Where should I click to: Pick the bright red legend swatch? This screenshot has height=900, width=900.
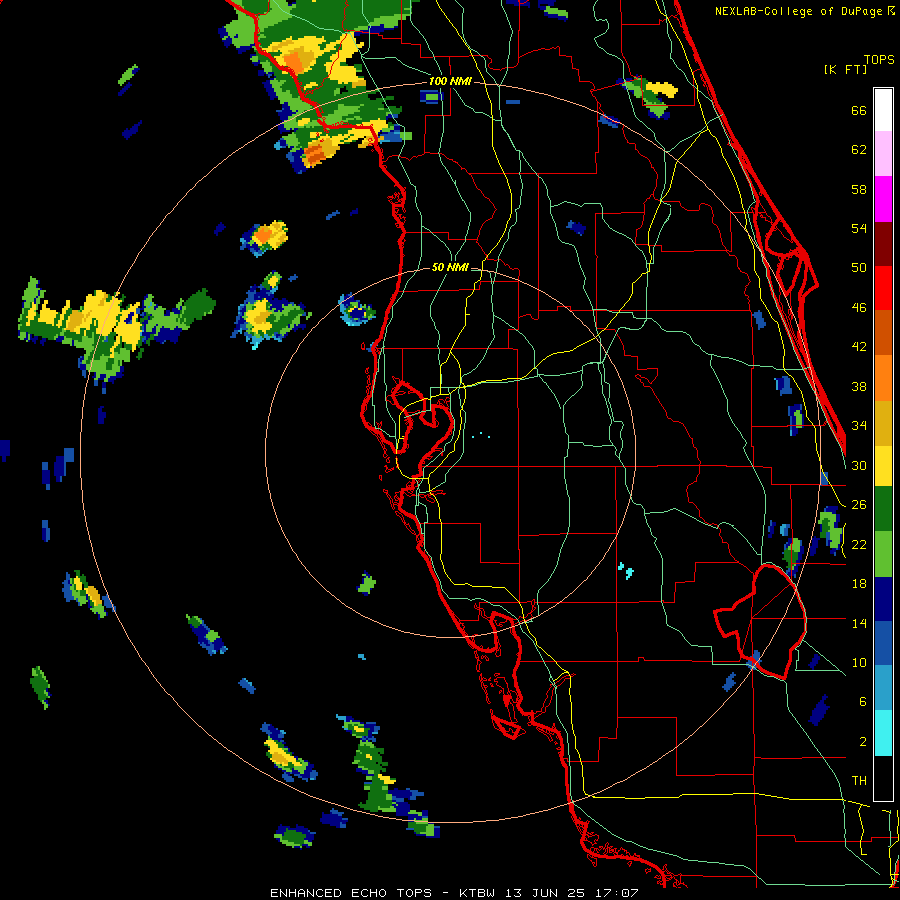[883, 288]
